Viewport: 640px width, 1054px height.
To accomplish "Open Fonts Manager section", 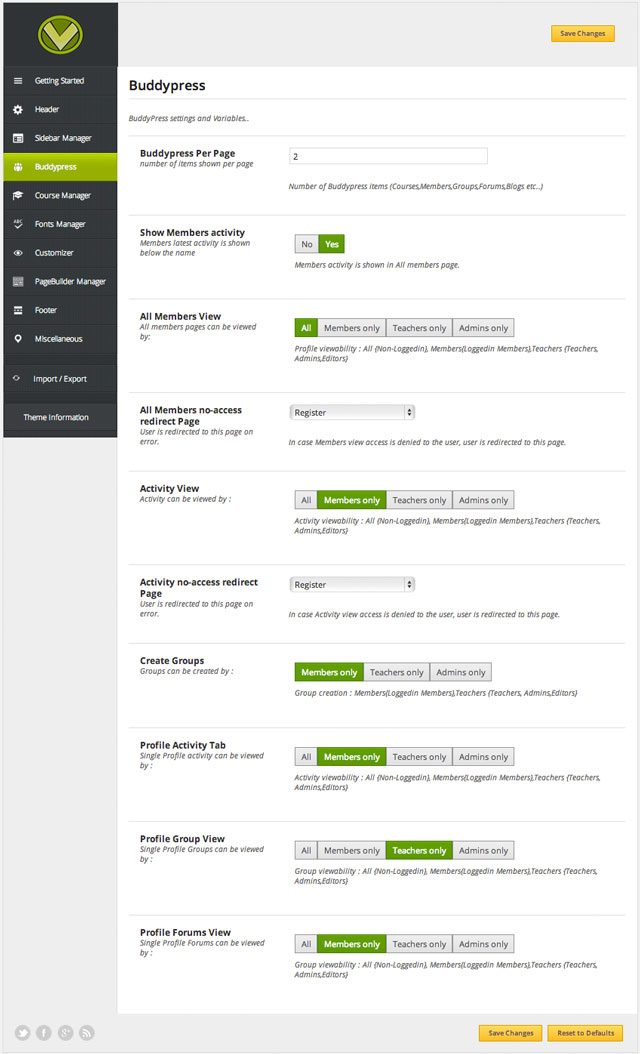I will click(x=61, y=224).
